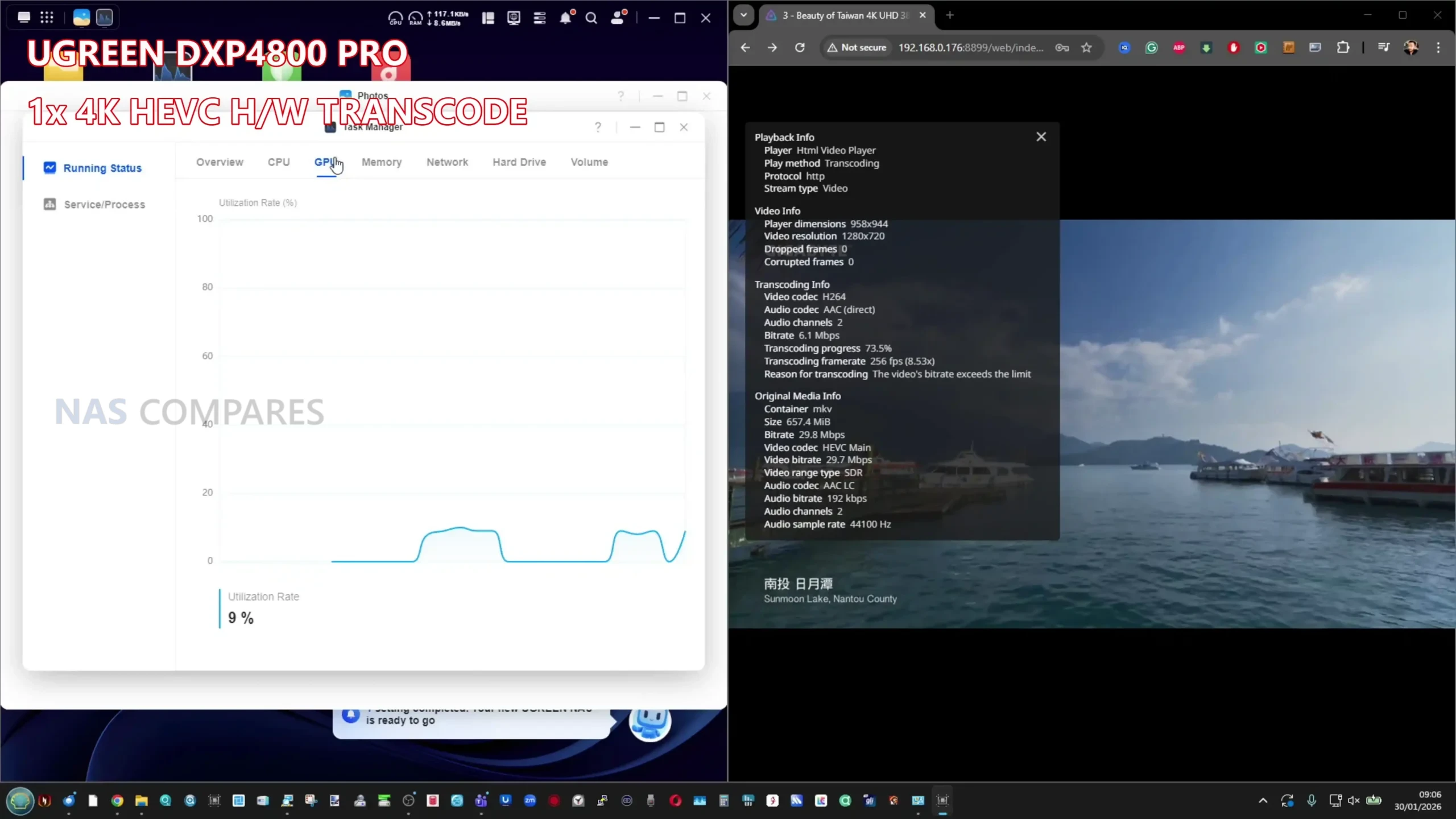Show hidden system tray icons chevron
Viewport: 1456px width, 819px height.
point(1263,801)
